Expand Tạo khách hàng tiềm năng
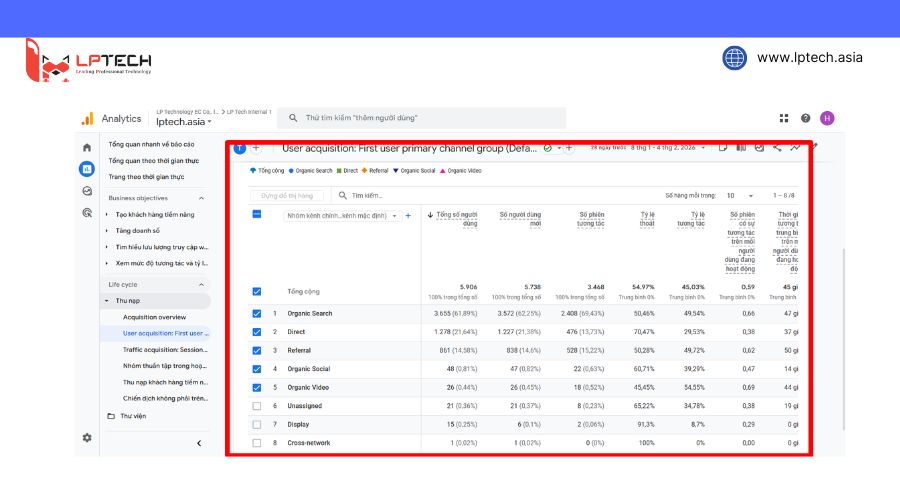Viewport: 900px width, 500px height. click(107, 215)
